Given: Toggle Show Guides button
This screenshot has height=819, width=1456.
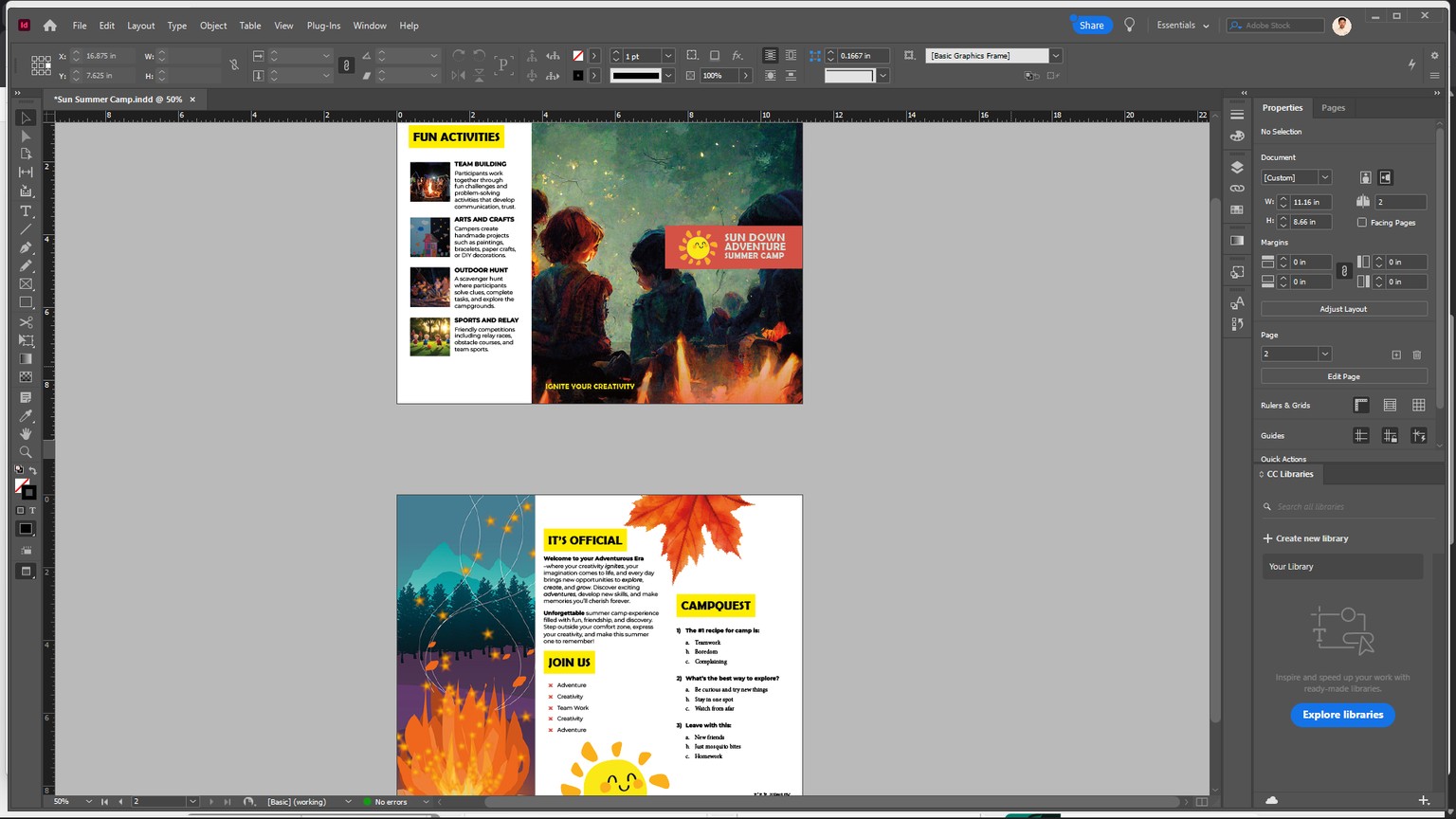Looking at the screenshot, I should [1361, 436].
